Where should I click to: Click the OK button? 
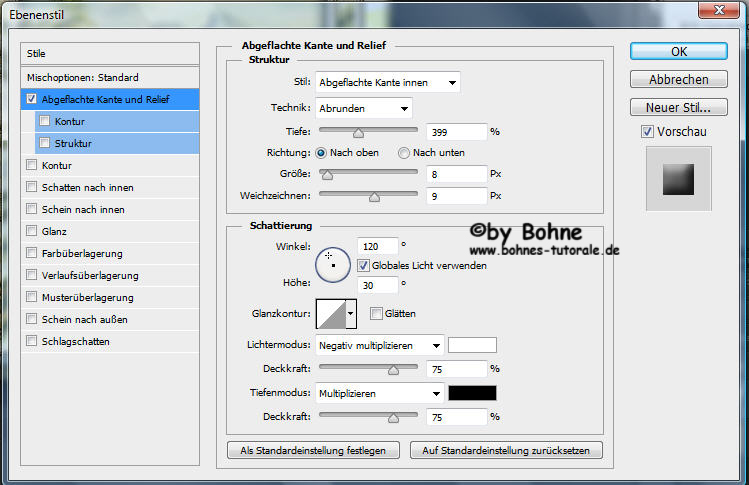[x=678, y=51]
